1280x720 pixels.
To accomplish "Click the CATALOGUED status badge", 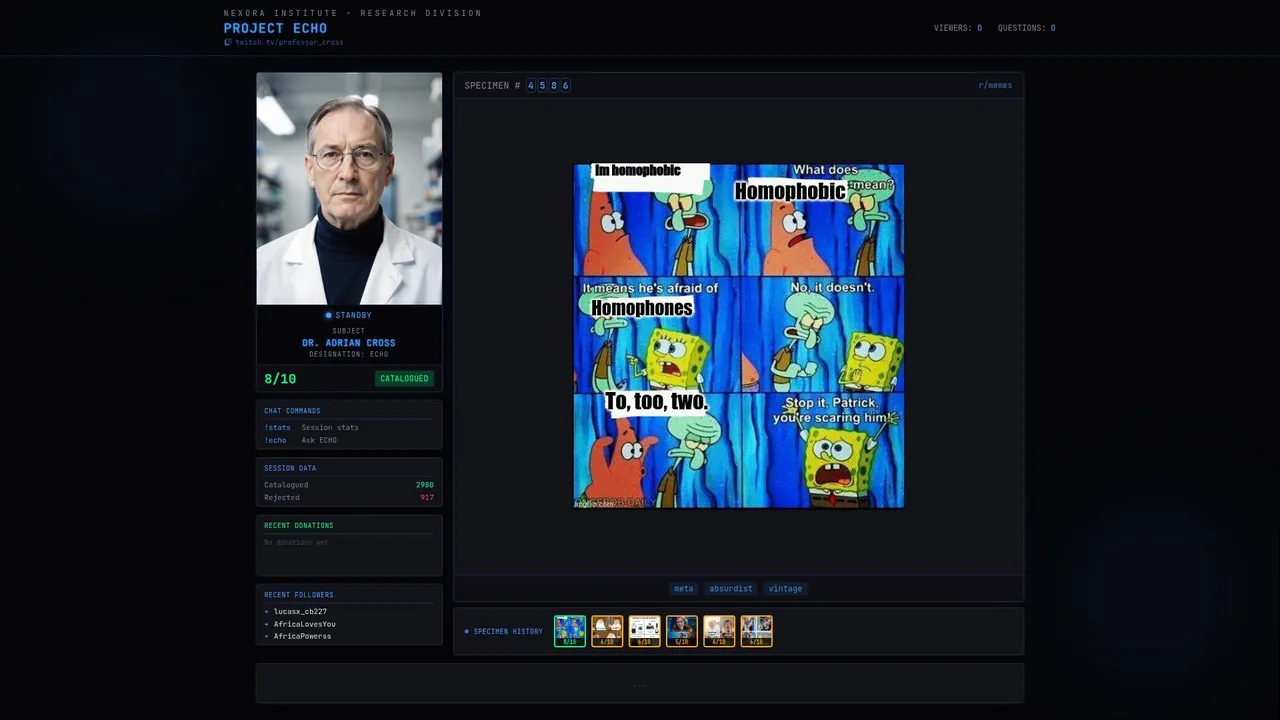I will click(x=404, y=379).
